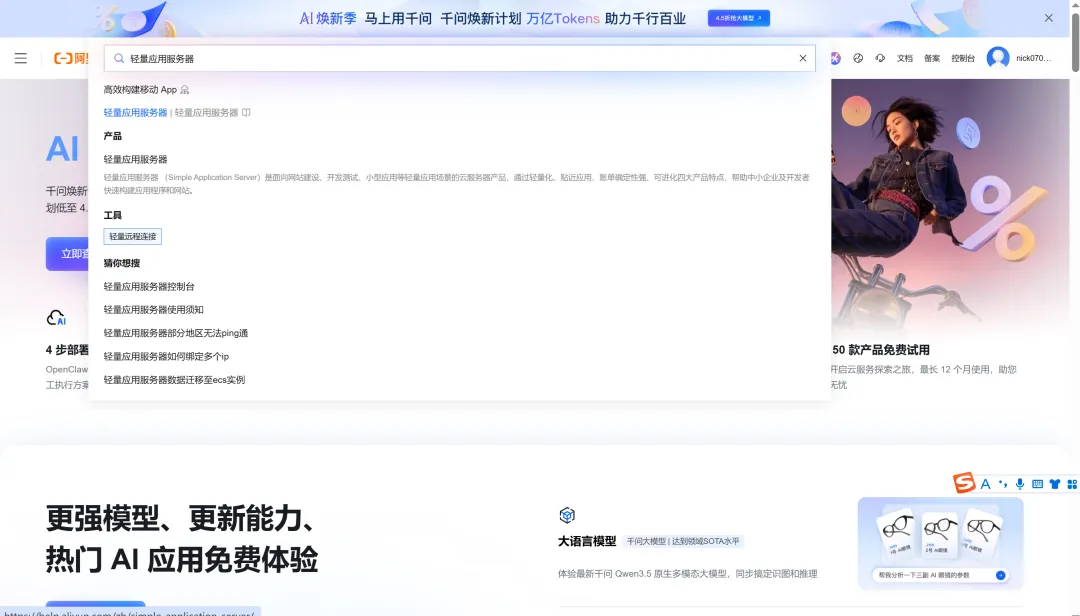This screenshot has width=1080, height=616.
Task: Click the search magnifier icon
Action: pyautogui.click(x=119, y=59)
